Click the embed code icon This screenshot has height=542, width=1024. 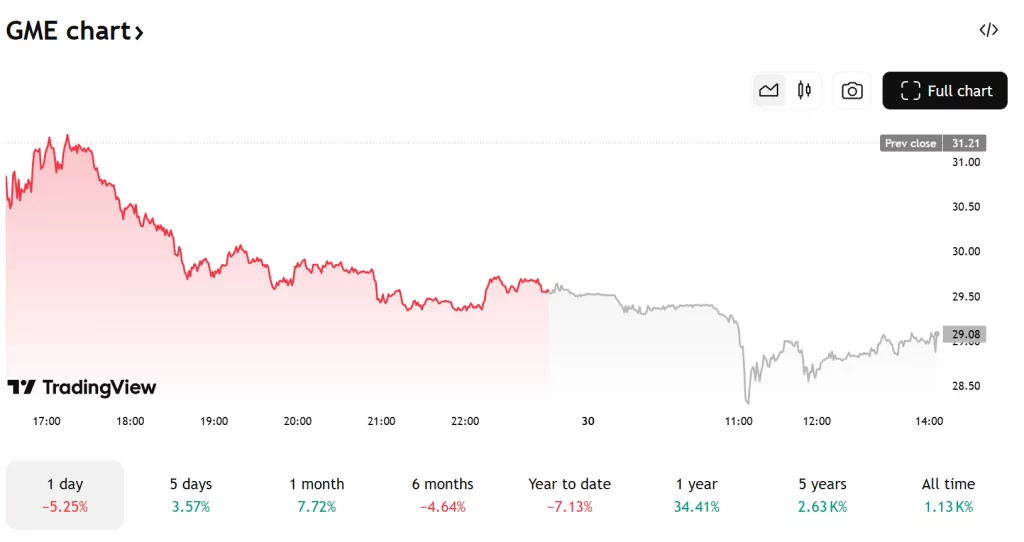[x=988, y=30]
